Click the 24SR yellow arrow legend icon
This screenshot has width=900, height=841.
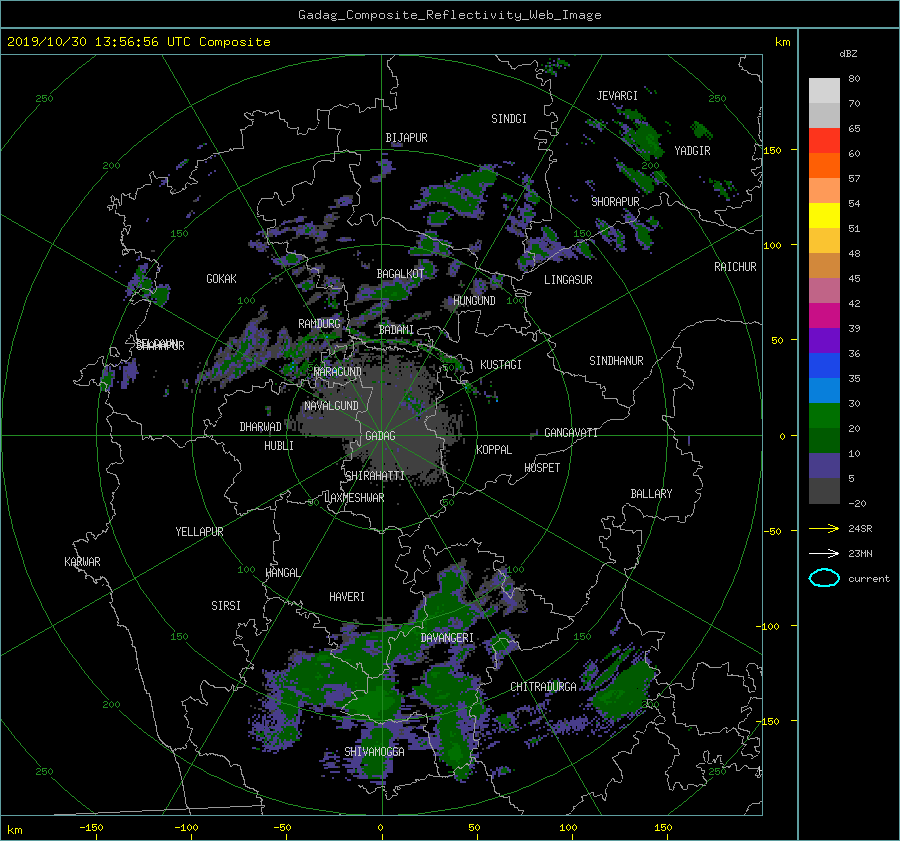(x=824, y=528)
